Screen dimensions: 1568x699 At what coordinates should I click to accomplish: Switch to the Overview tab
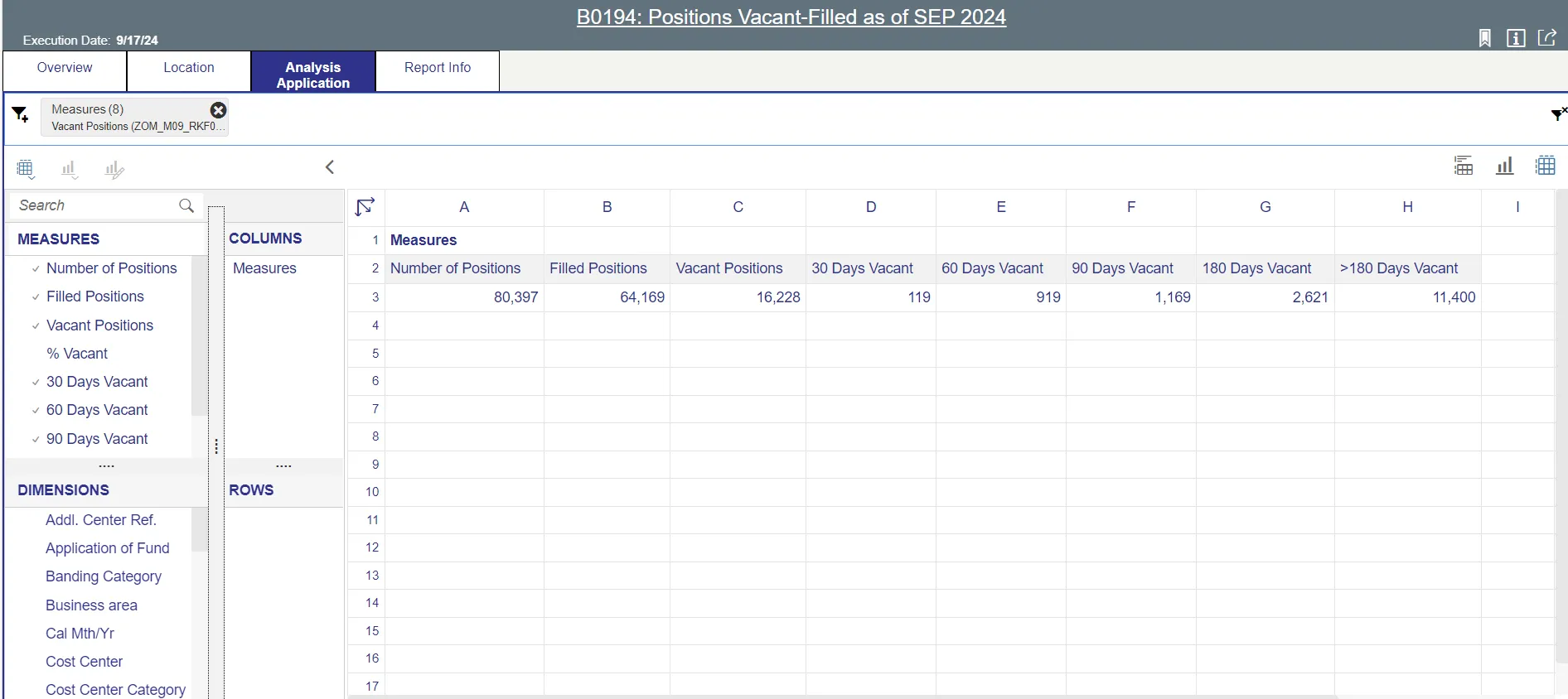(x=65, y=68)
